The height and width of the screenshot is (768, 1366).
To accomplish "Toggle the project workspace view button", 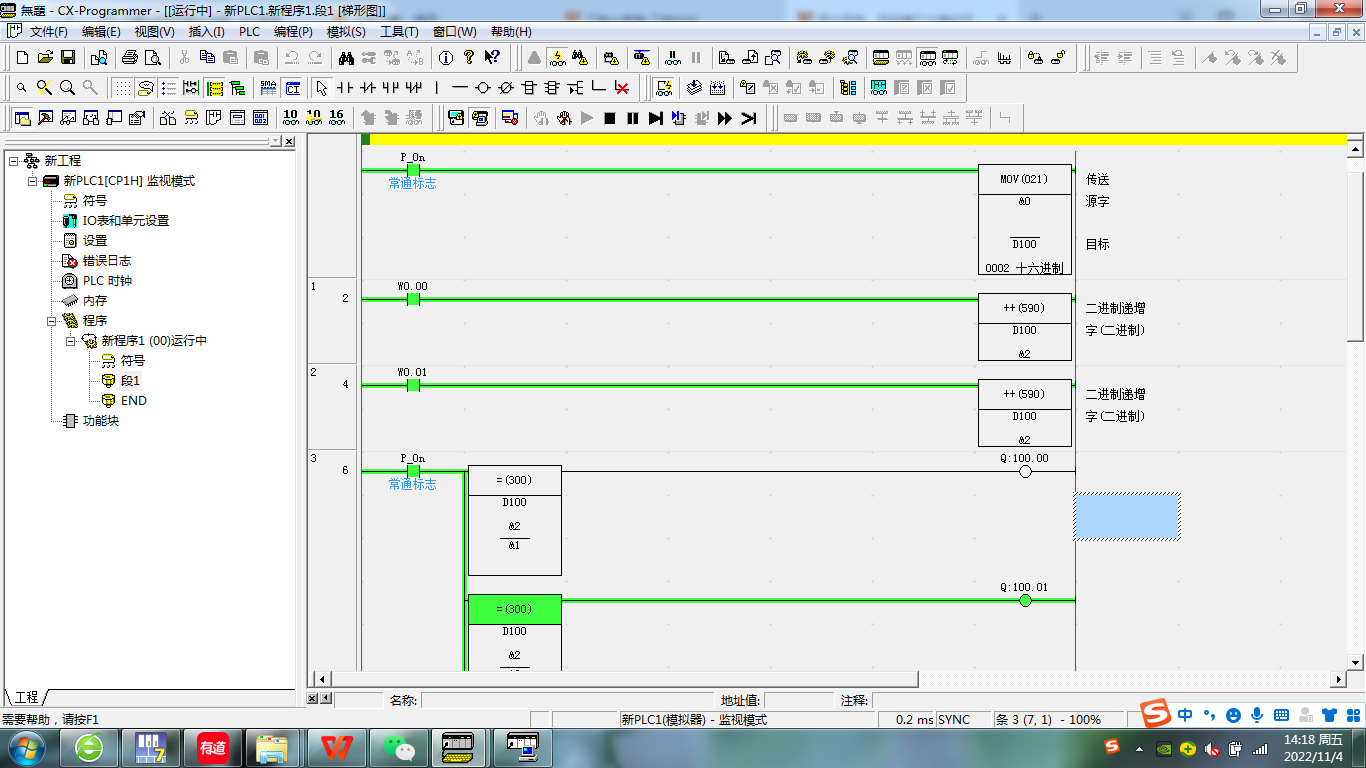I will click(x=22, y=118).
